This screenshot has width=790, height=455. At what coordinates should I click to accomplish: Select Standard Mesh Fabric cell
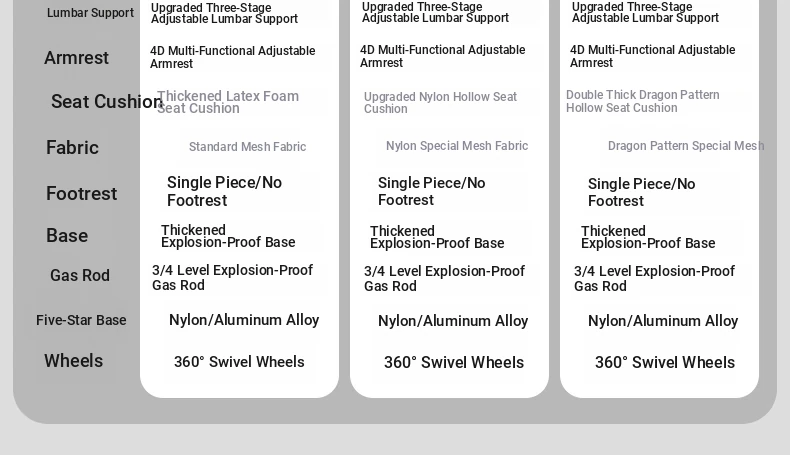point(247,147)
